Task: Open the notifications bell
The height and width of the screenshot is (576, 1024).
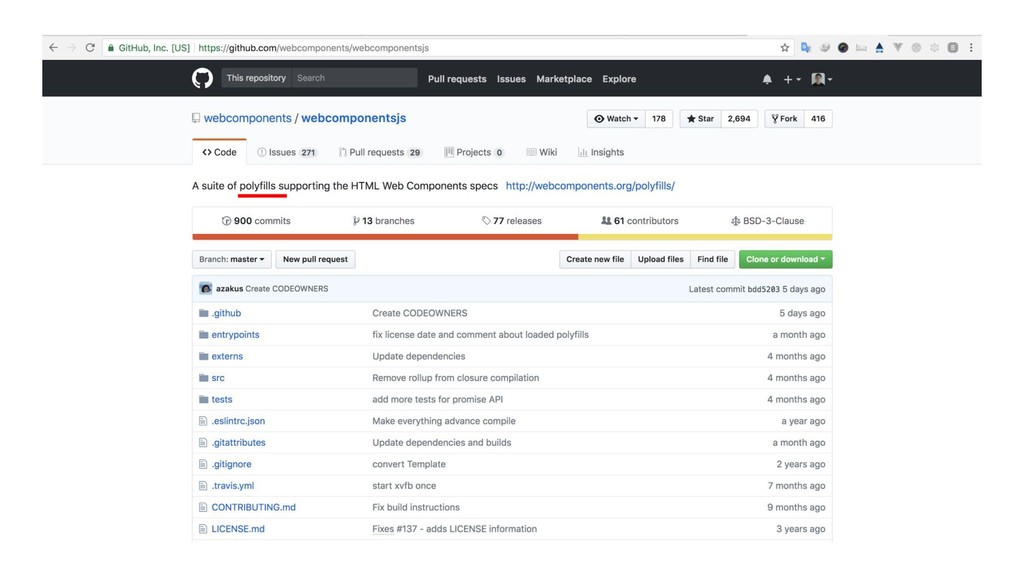Action: tap(767, 79)
